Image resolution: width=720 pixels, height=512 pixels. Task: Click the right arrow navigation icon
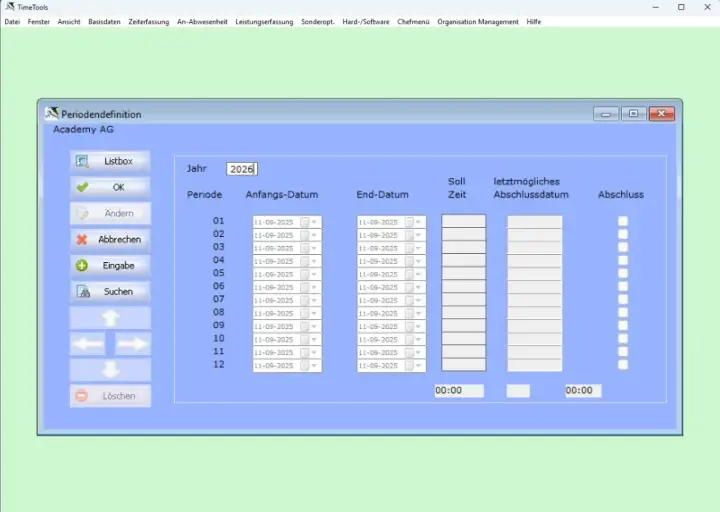pos(133,344)
